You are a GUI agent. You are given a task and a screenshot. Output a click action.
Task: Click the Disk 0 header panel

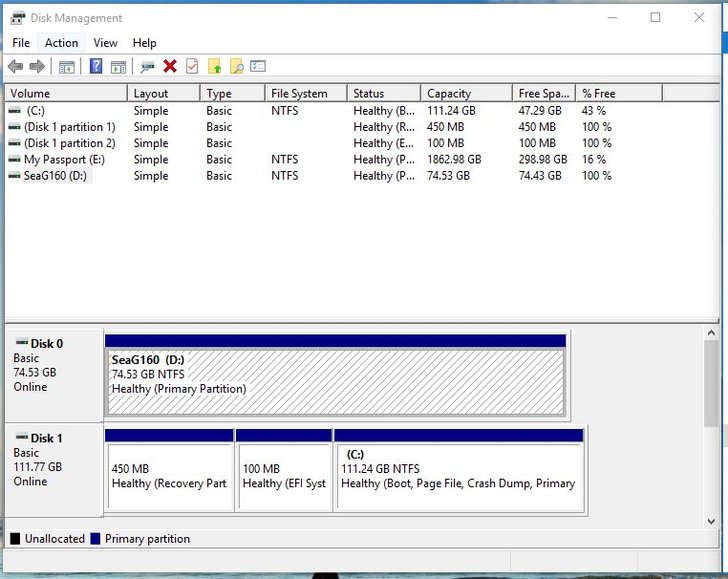[x=54, y=375]
